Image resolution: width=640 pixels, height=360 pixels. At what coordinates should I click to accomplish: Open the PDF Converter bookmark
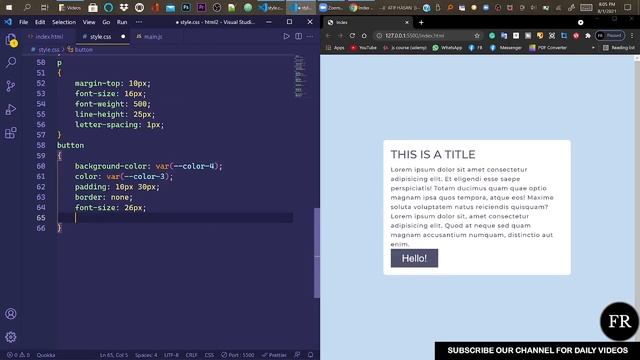[548, 48]
